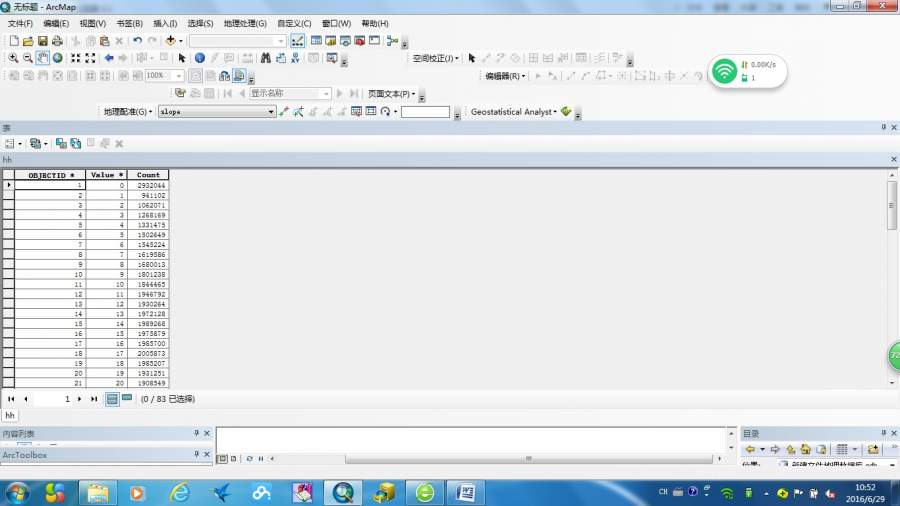Open the 文件(F) menu
The image size is (900, 506).
pos(20,24)
